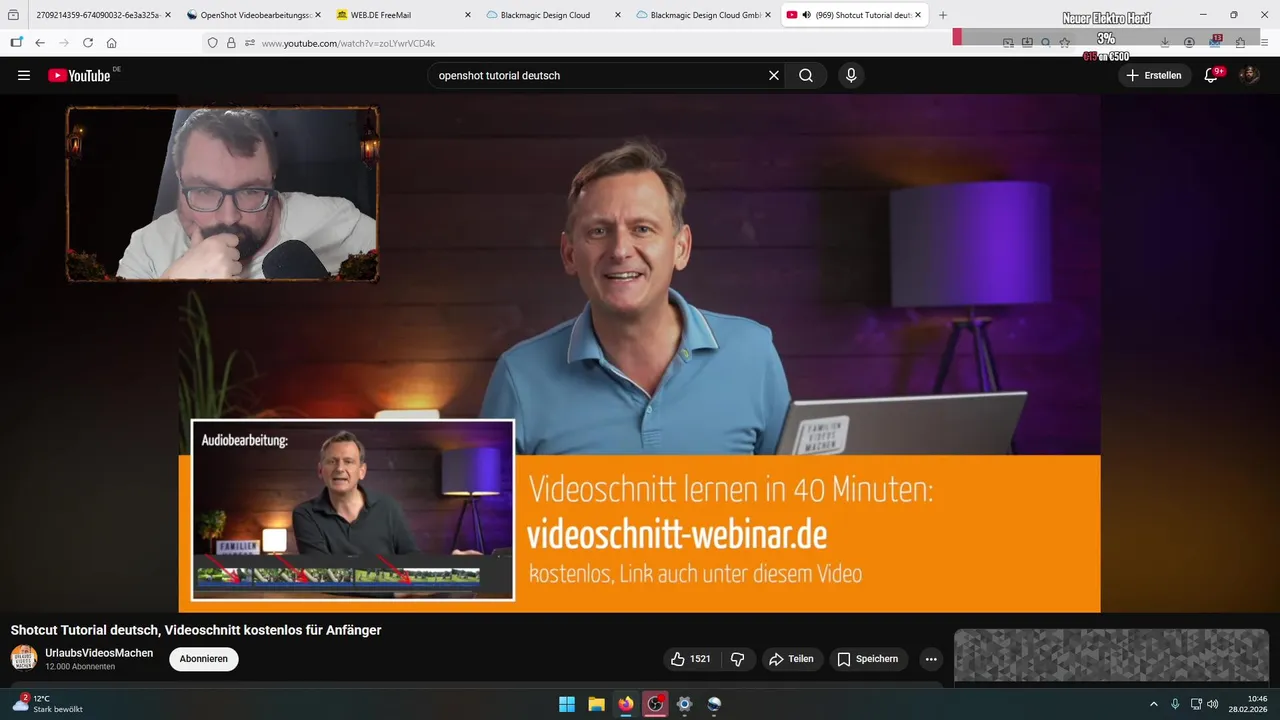Open Firefox View in the tab bar
Image resolution: width=1280 pixels, height=720 pixels.
pos(13,15)
